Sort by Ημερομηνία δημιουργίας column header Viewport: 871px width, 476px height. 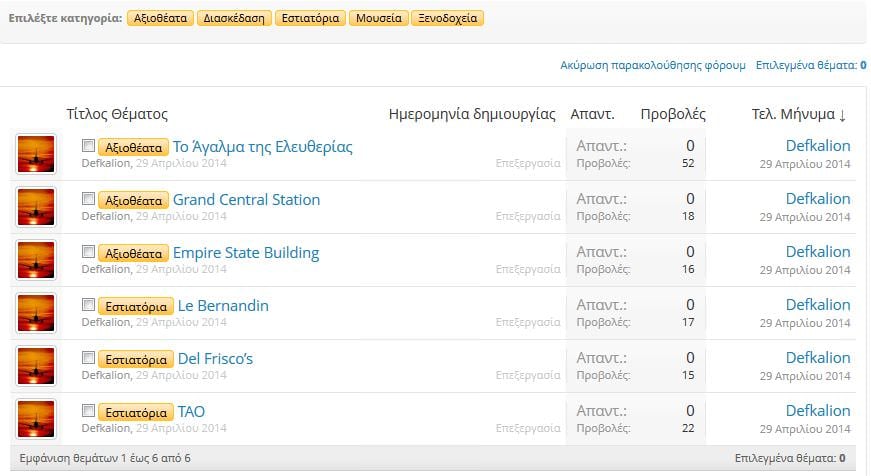click(471, 114)
